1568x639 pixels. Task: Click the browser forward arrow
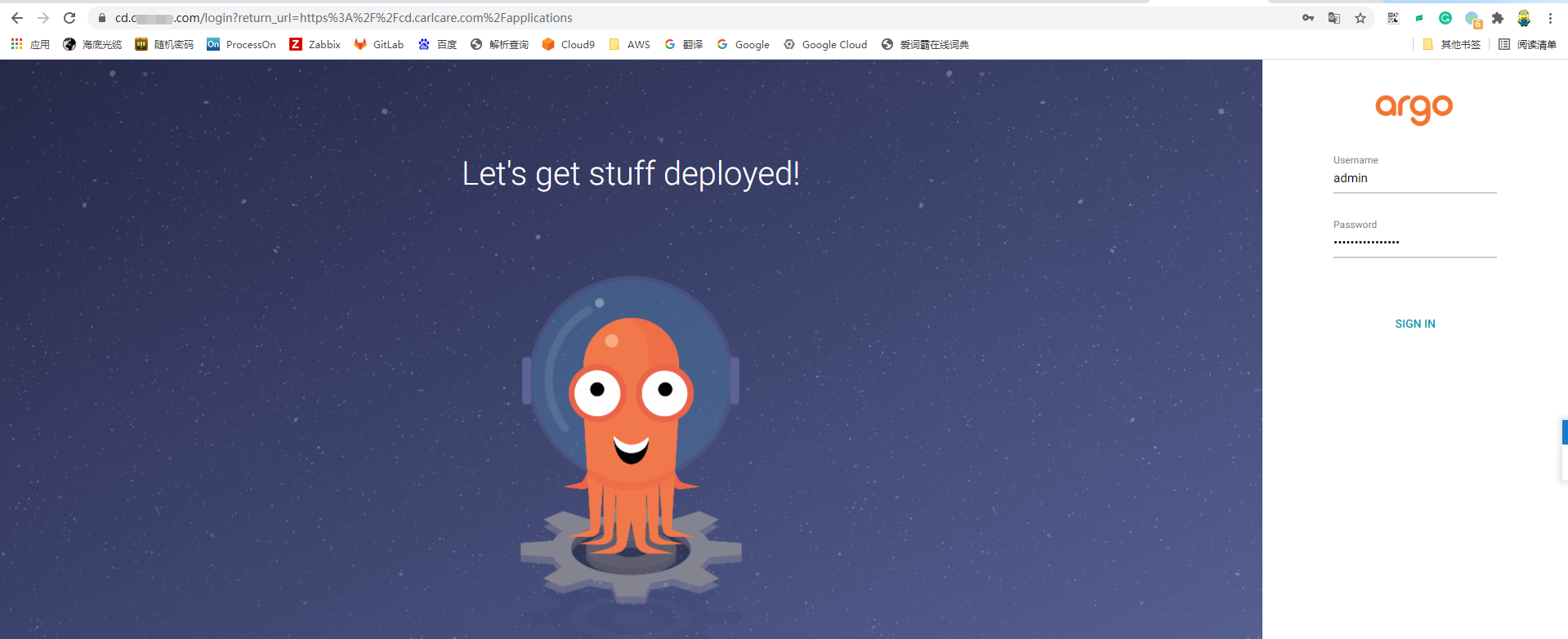pyautogui.click(x=43, y=18)
